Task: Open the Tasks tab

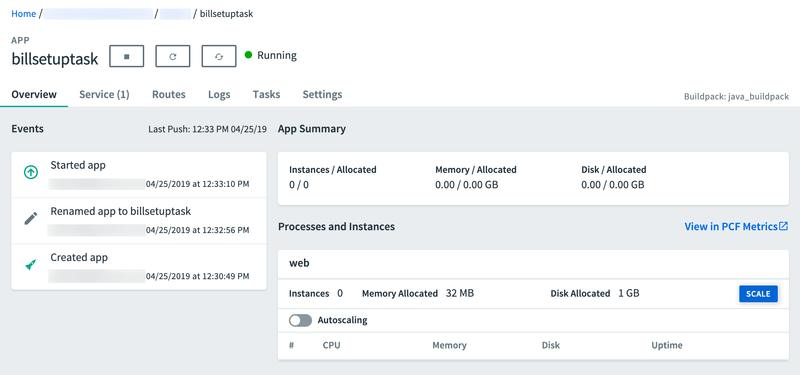Action: 266,94
